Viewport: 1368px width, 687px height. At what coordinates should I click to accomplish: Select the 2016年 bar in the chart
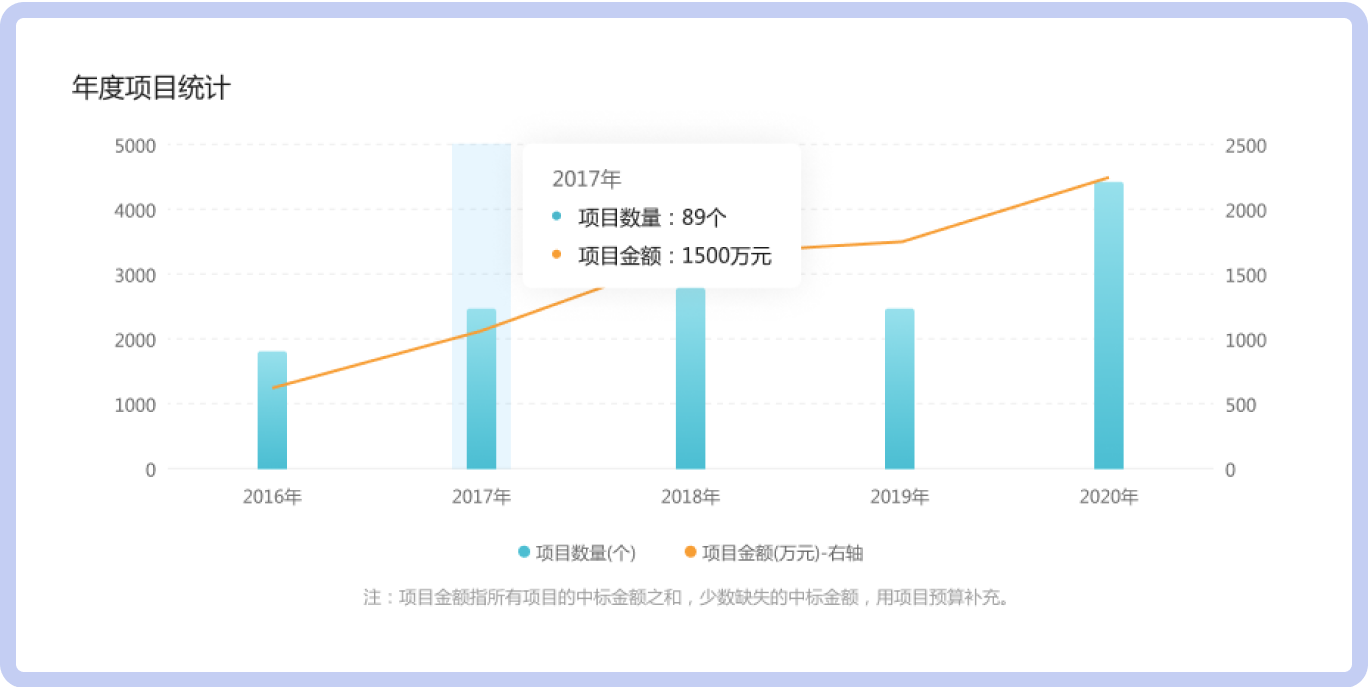(270, 410)
